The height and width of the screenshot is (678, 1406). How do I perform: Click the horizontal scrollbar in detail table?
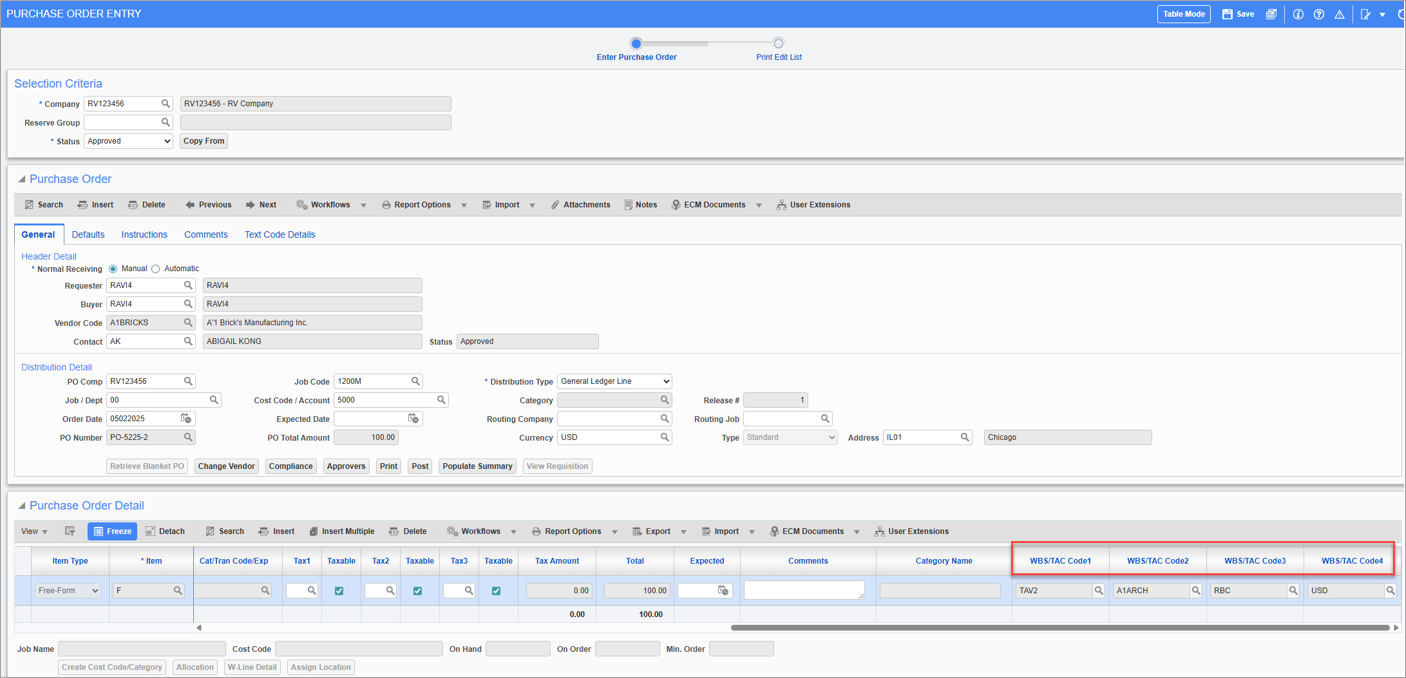(x=1060, y=628)
